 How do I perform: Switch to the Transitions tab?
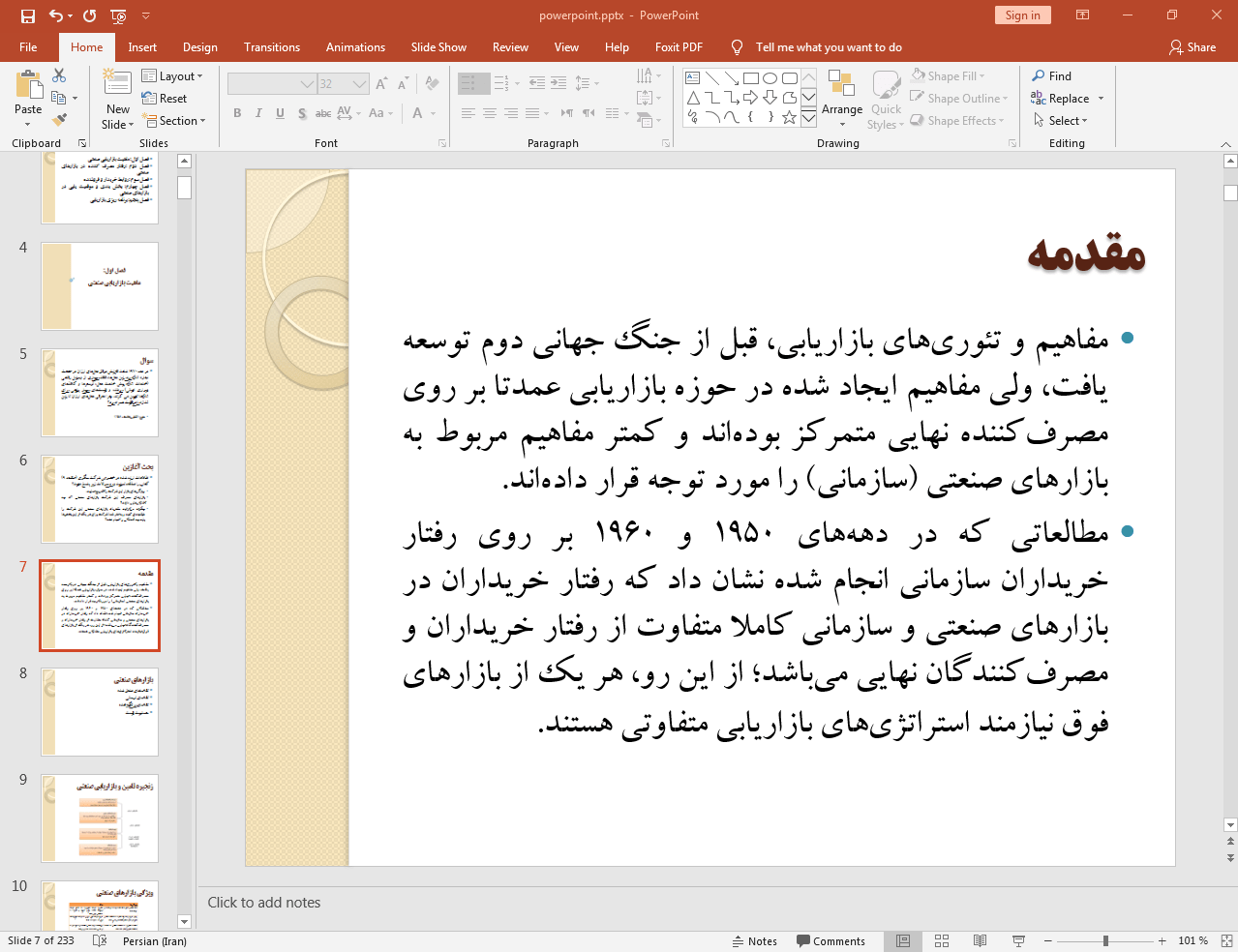pyautogui.click(x=271, y=47)
